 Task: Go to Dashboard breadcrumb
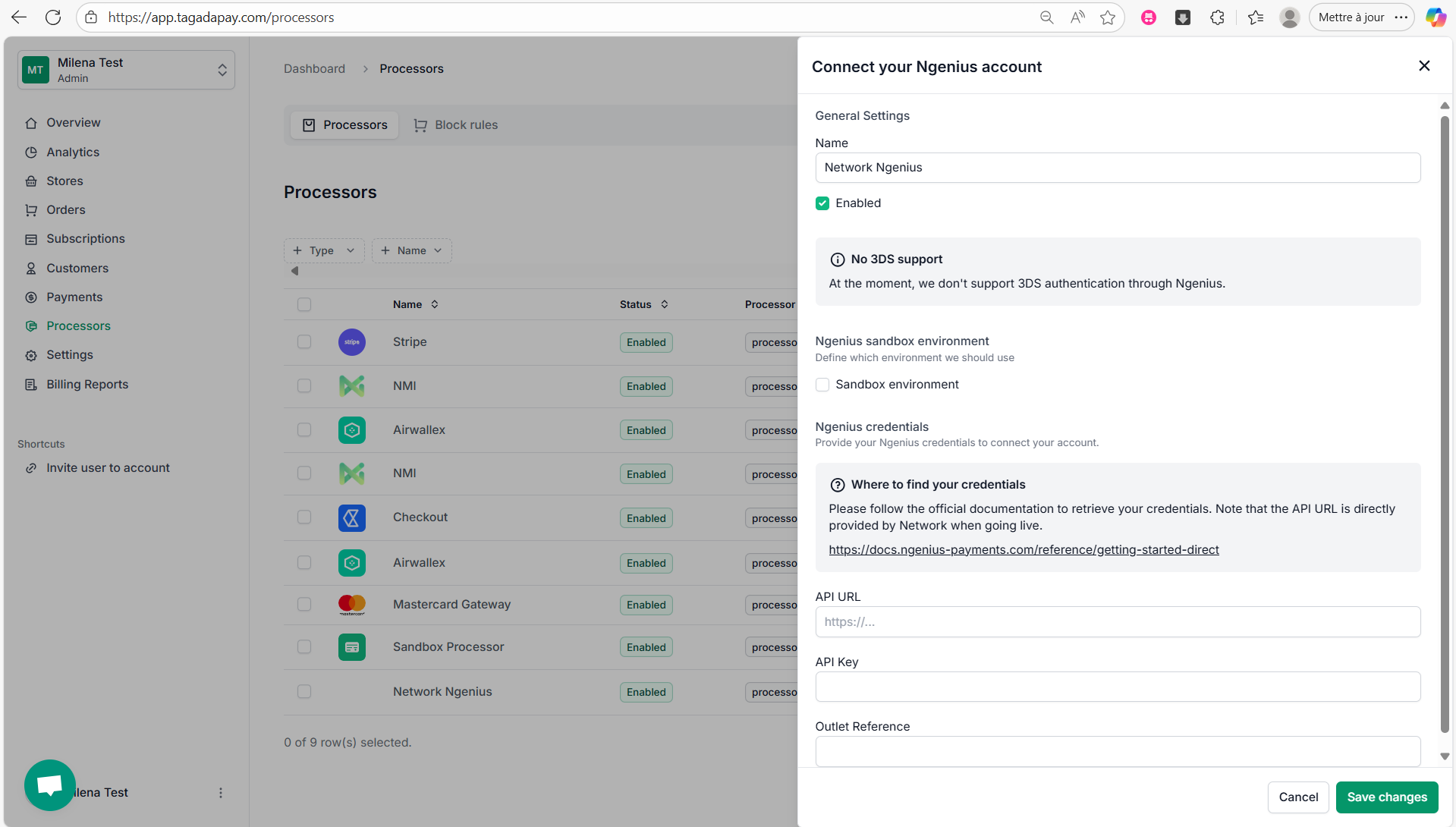[x=314, y=68]
